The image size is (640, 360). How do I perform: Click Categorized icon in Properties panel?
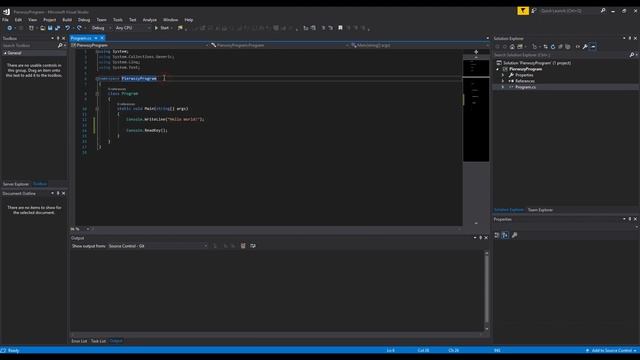(x=497, y=235)
